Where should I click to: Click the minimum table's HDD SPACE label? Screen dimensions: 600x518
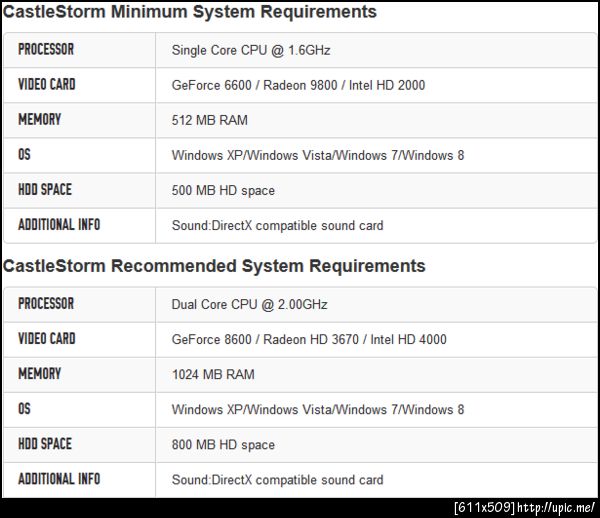click(45, 190)
